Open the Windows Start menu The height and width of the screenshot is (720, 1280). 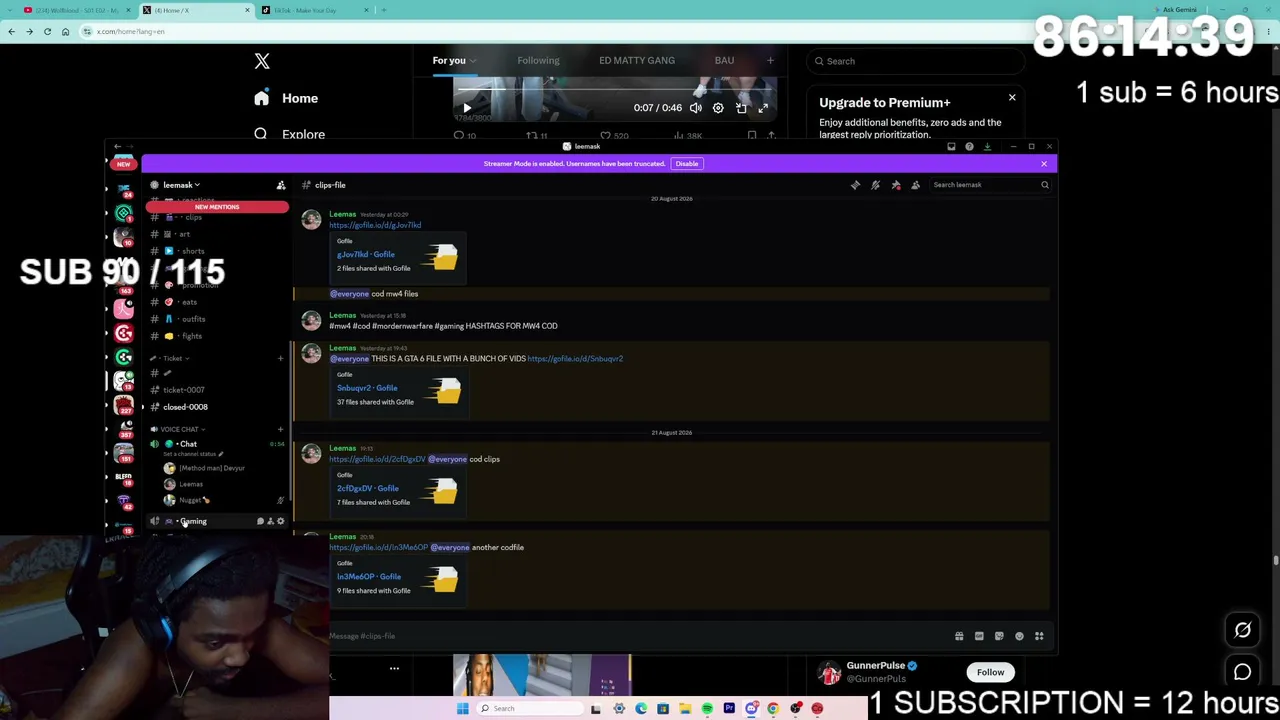click(463, 709)
